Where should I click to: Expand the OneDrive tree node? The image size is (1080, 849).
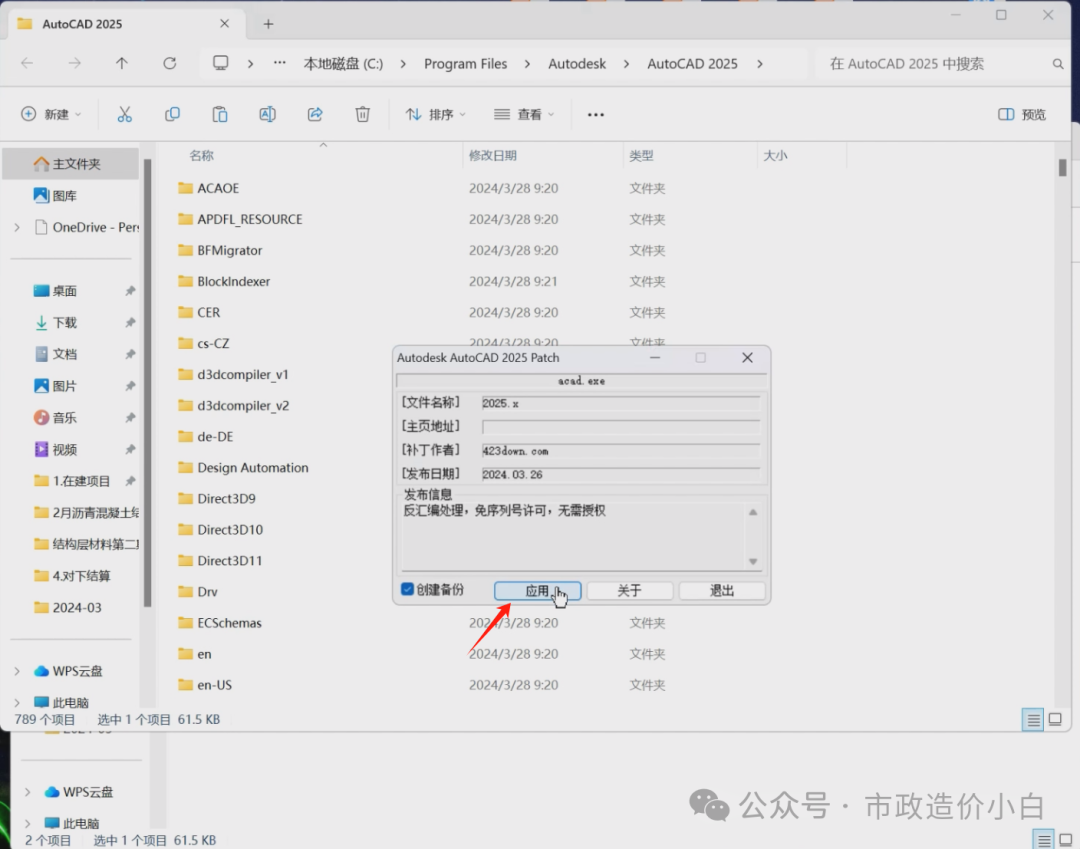[x=17, y=227]
